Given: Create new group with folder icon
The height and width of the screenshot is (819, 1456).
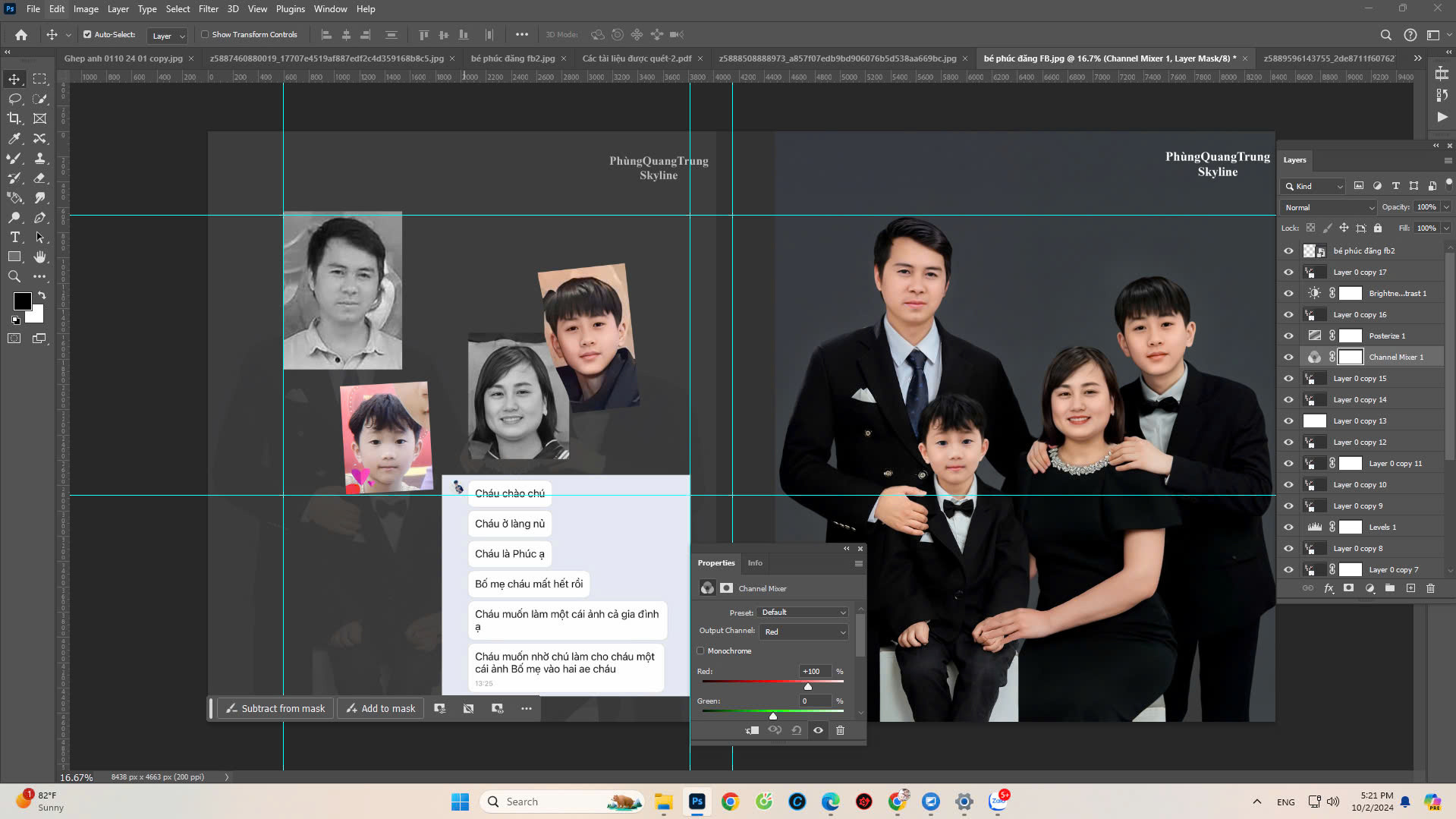Looking at the screenshot, I should (1389, 588).
